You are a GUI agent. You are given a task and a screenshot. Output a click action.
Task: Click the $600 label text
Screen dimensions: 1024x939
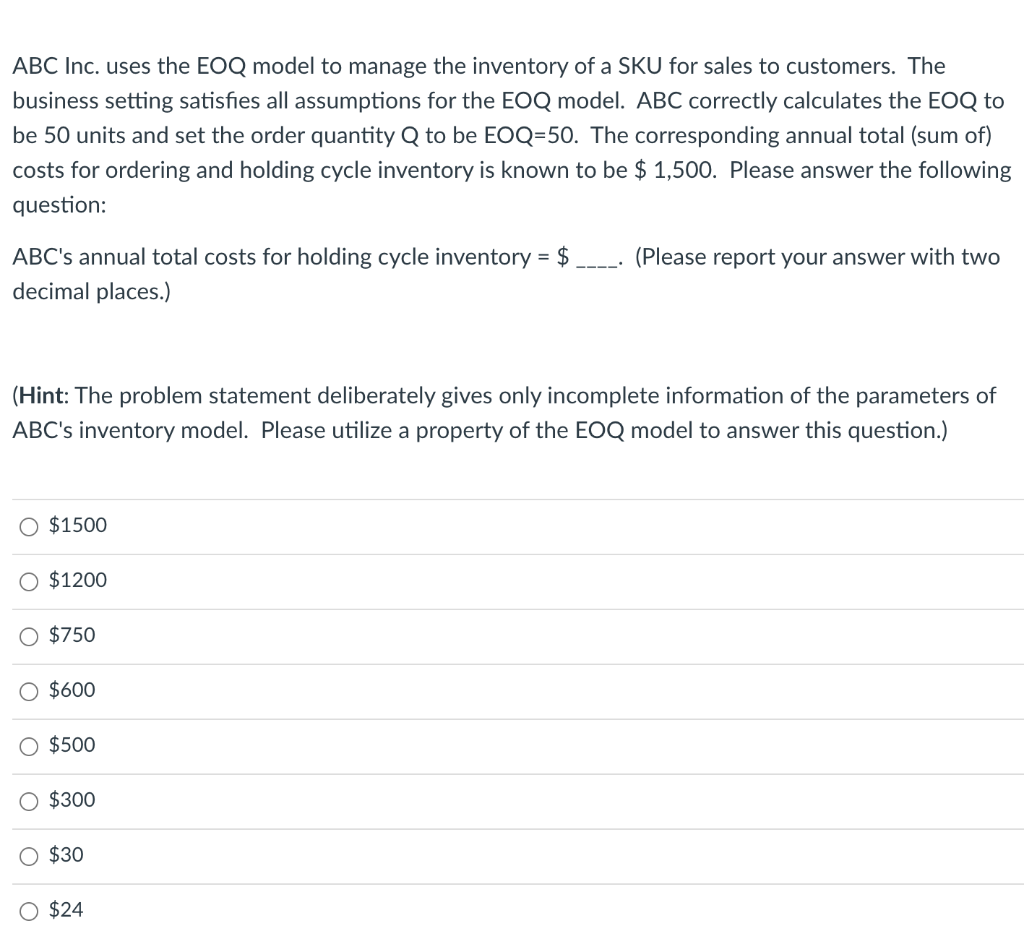(x=72, y=690)
